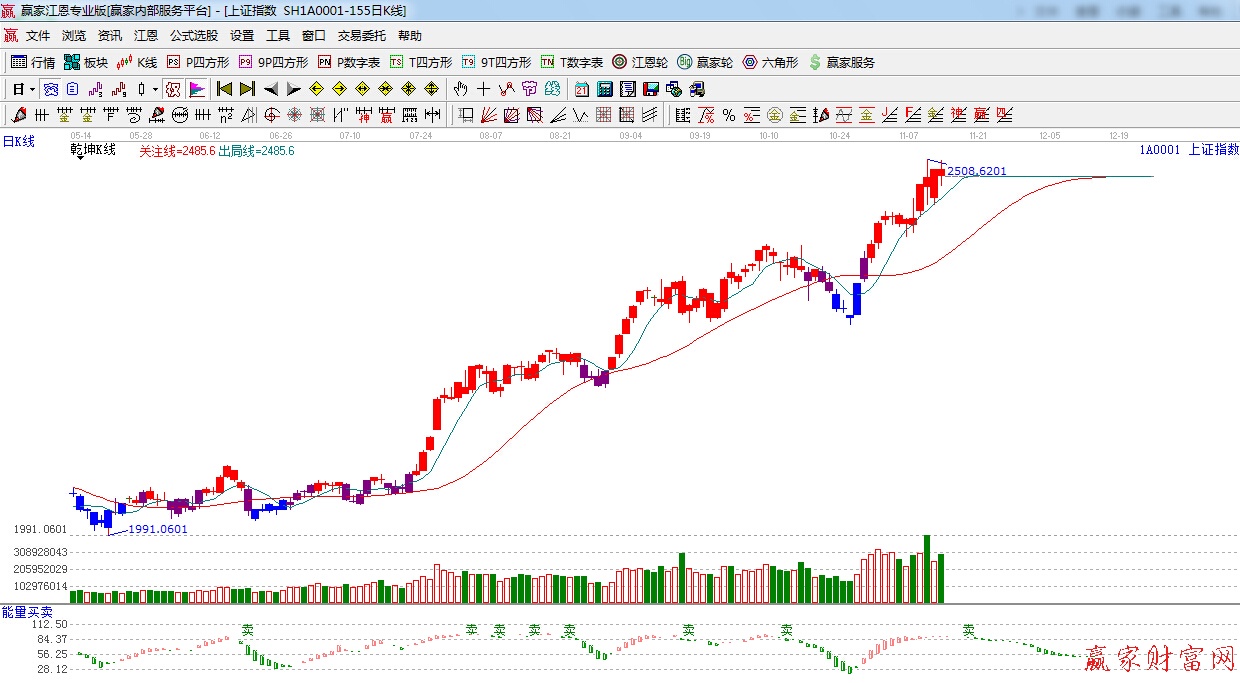
Task: Click the floppy disk save icon
Action: [x=650, y=89]
